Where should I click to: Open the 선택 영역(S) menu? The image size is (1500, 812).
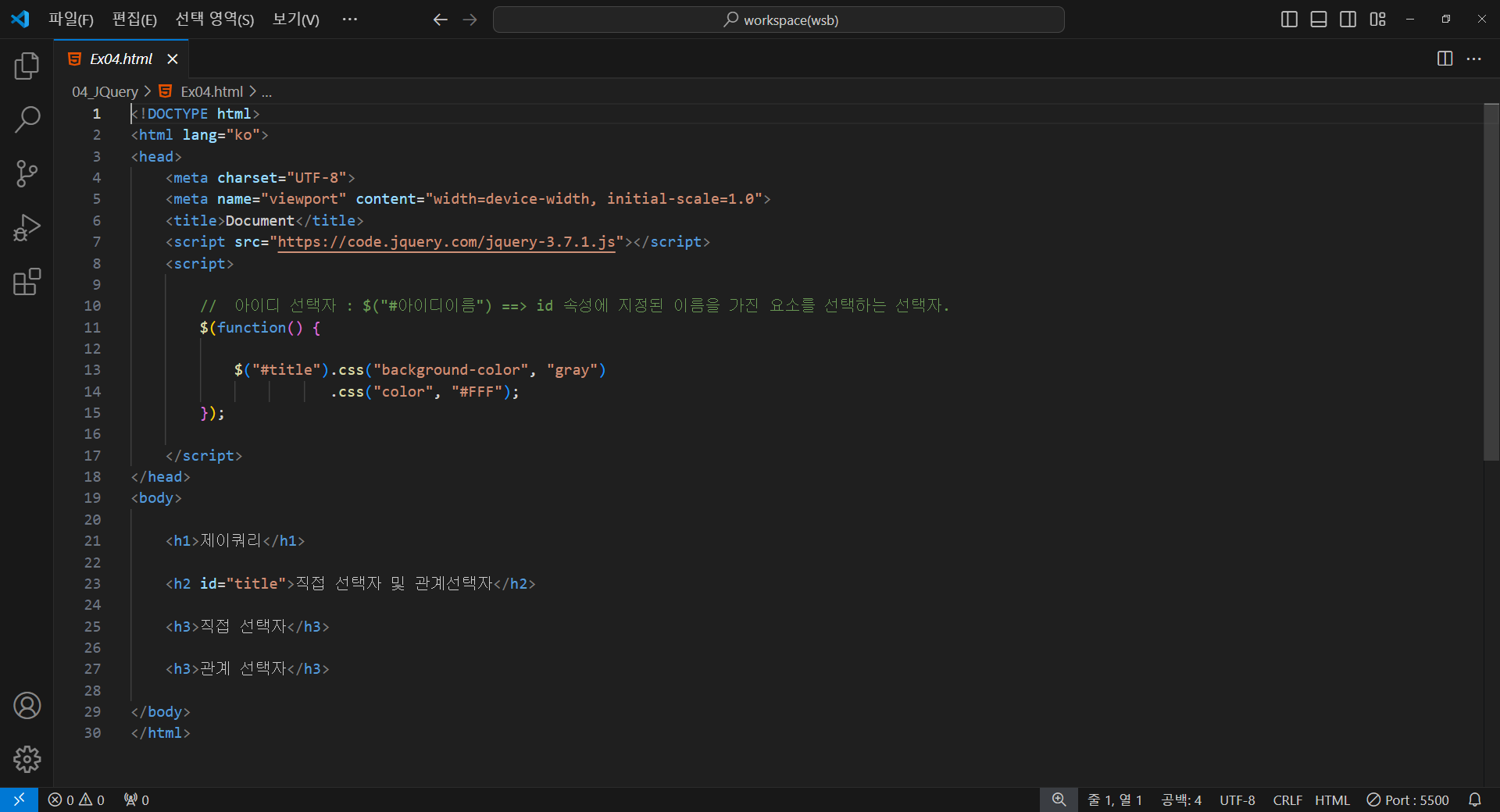pyautogui.click(x=215, y=20)
